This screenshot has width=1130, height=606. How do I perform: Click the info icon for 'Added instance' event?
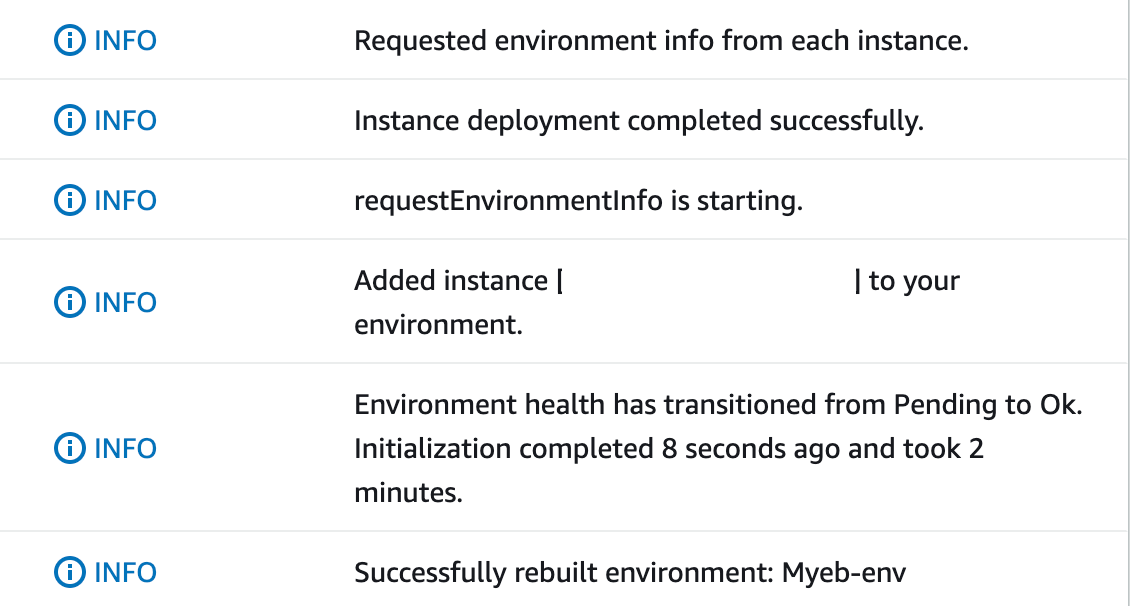click(x=69, y=301)
